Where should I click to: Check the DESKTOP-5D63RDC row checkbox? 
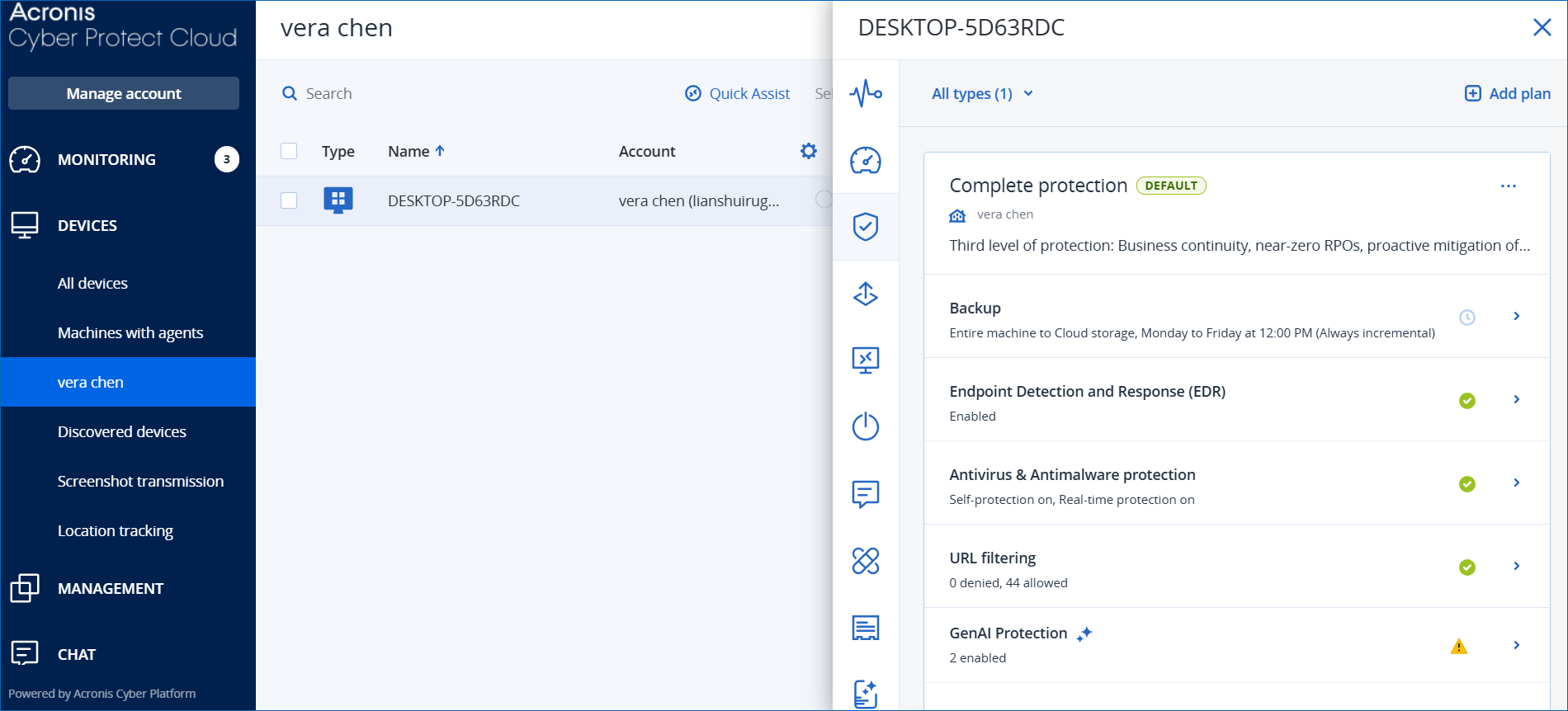[289, 200]
